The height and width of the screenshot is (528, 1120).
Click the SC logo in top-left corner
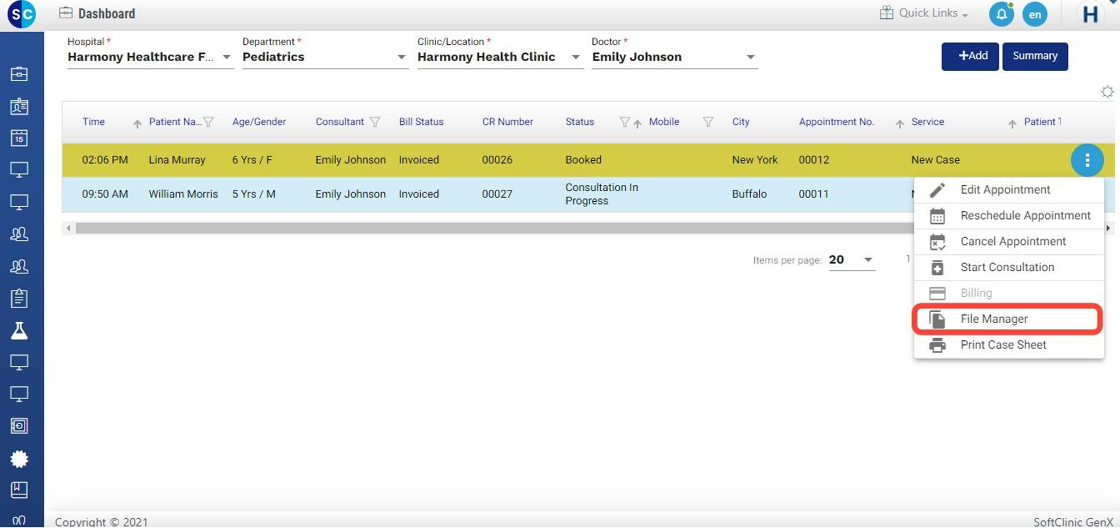22,14
